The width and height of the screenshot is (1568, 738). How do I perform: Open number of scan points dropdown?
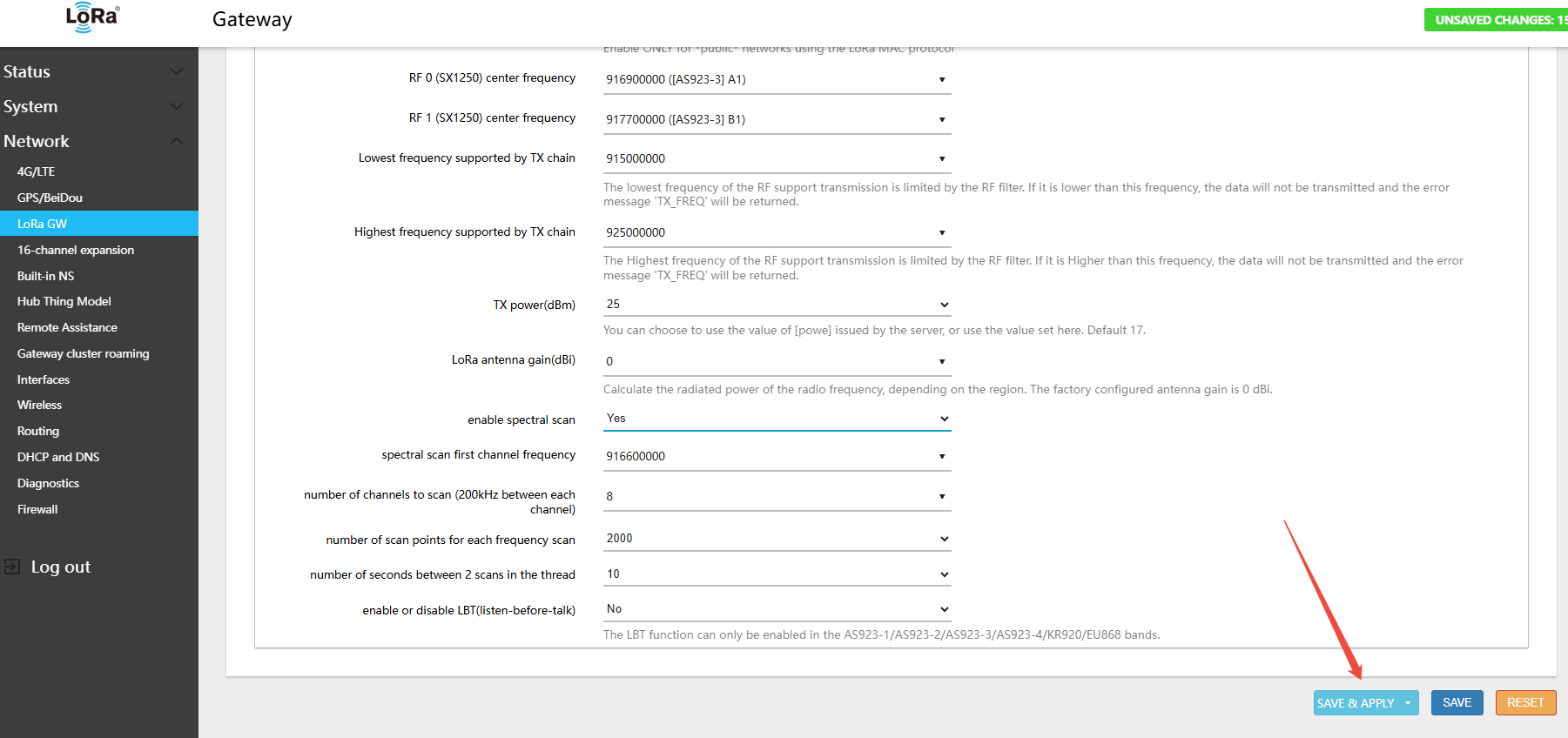pos(777,539)
